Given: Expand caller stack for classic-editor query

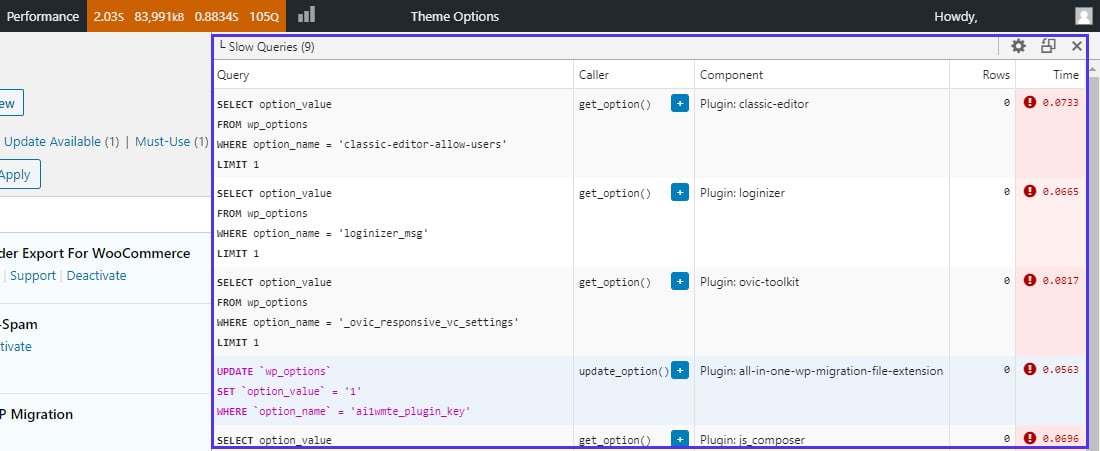Looking at the screenshot, I should (x=680, y=103).
